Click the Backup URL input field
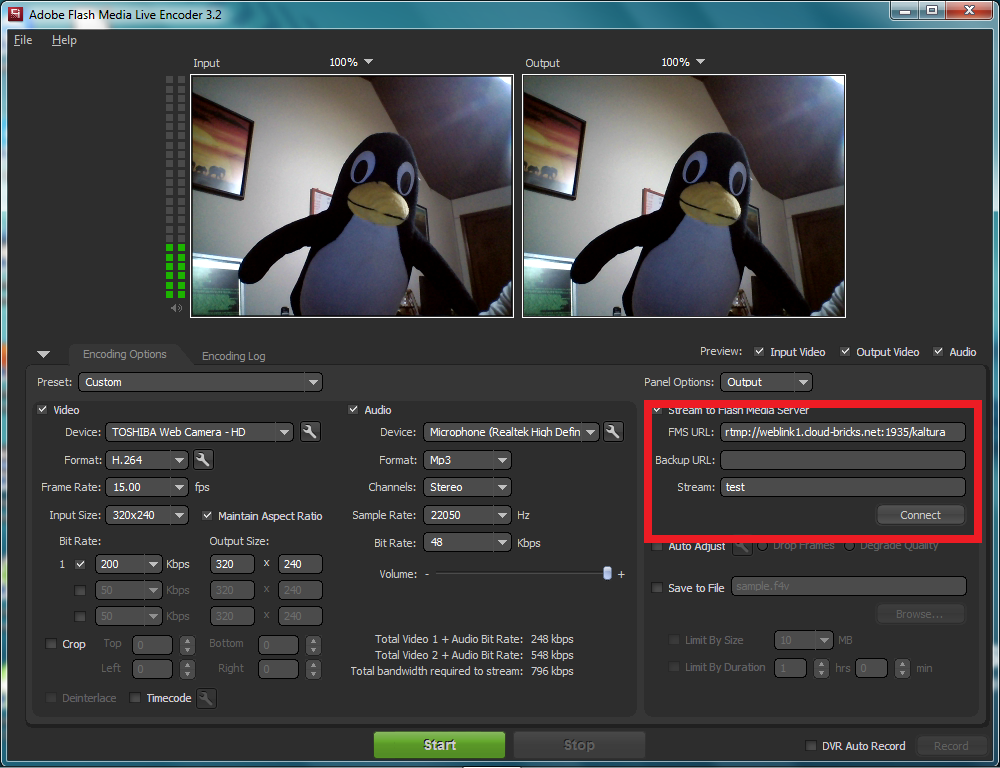1000x768 pixels. point(843,459)
